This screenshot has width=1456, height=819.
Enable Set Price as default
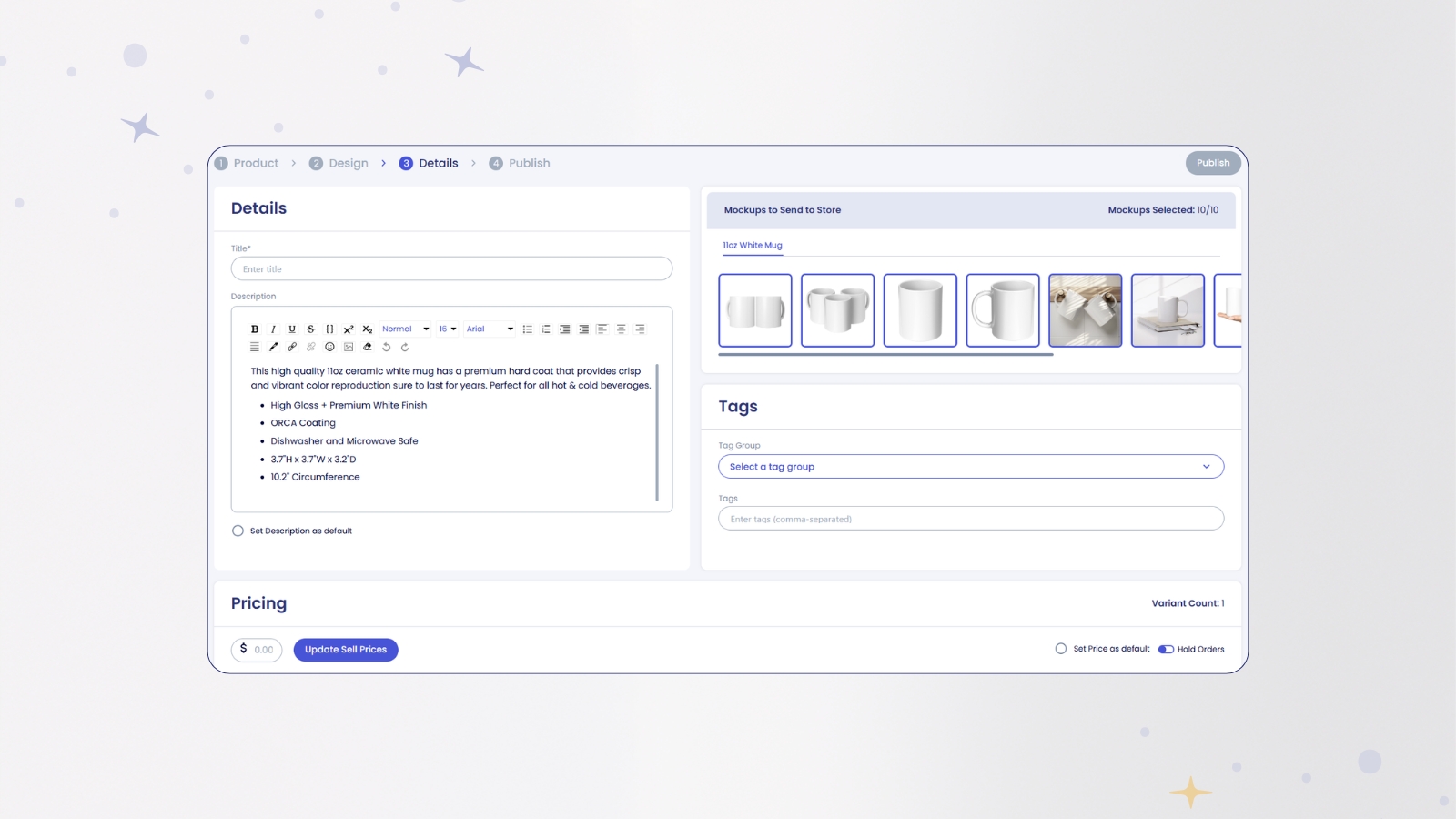(x=1061, y=649)
